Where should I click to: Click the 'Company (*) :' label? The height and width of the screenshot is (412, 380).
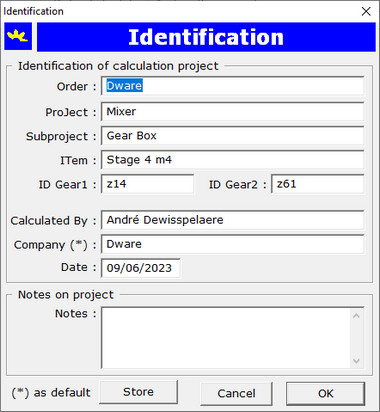(x=55, y=245)
